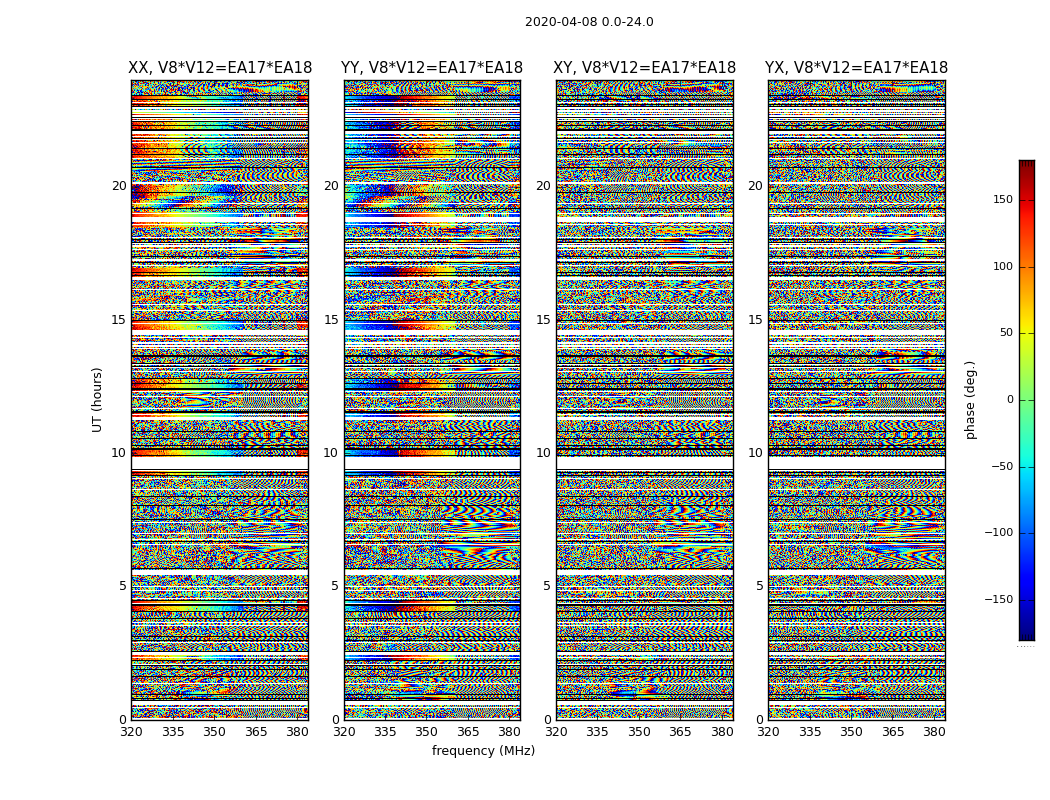
Task: Click the 10 hour tick of XX panel
Action: point(119,453)
